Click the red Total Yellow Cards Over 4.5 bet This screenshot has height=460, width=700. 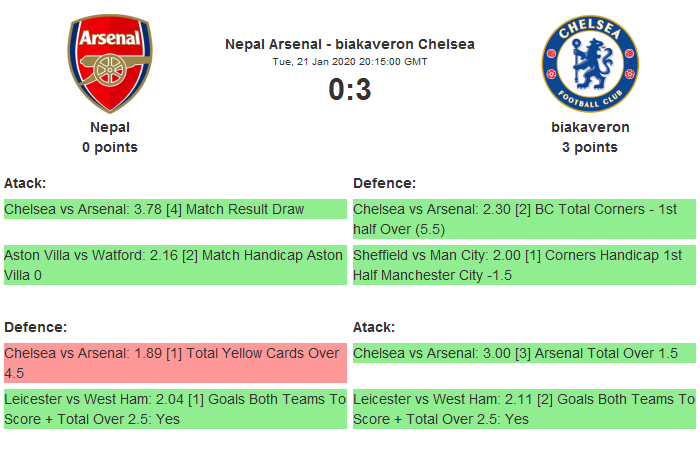click(175, 362)
